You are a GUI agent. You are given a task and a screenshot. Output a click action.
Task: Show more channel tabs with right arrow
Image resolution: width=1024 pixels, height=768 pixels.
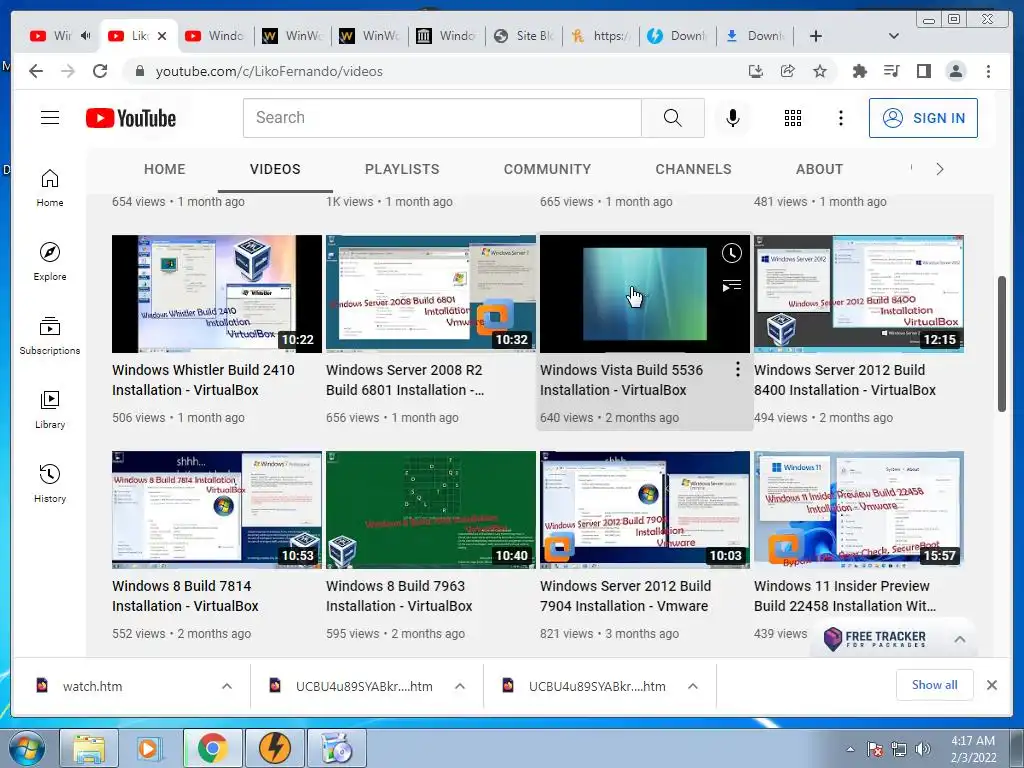(940, 169)
